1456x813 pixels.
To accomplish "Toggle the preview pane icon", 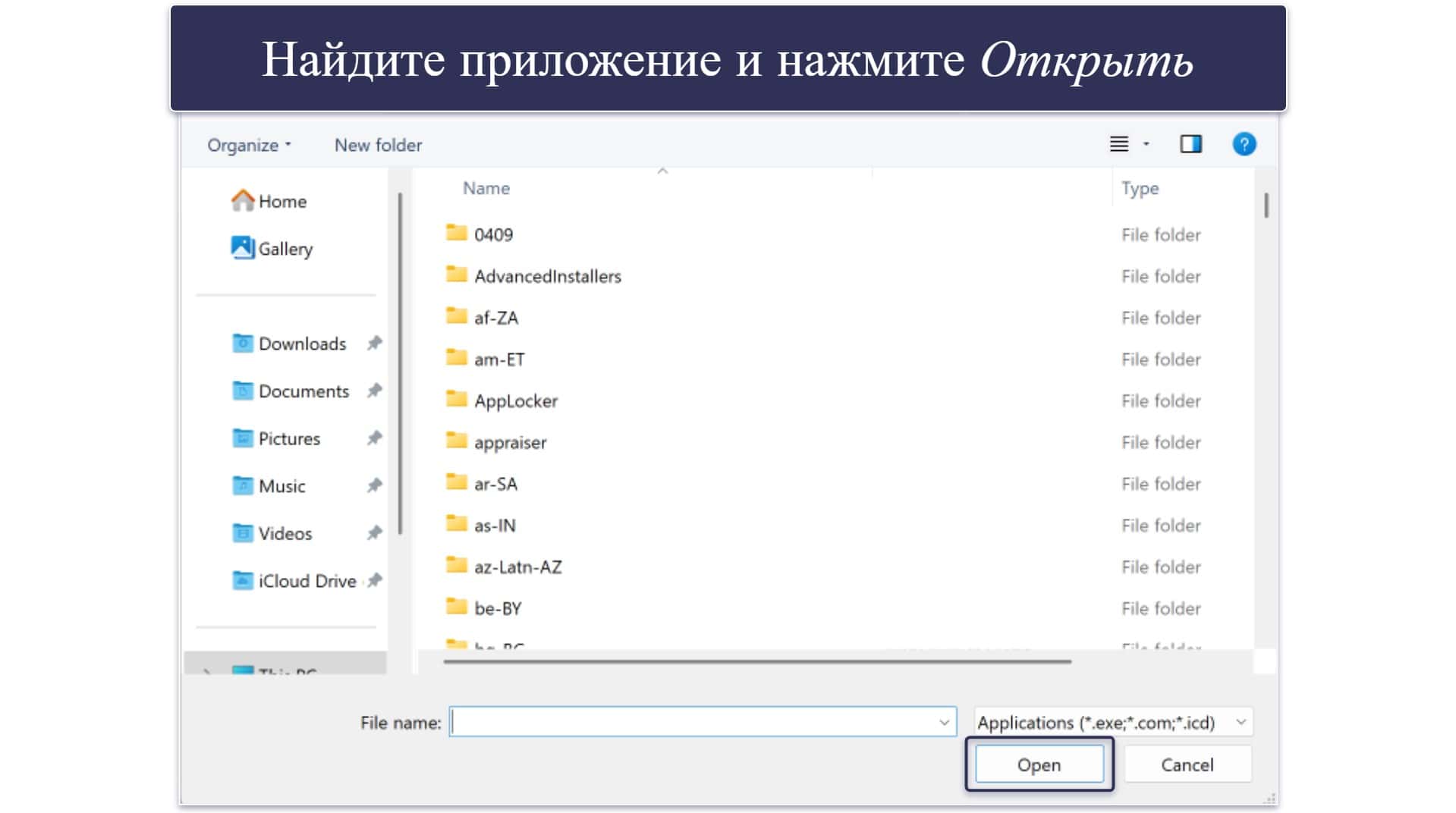I will click(x=1190, y=144).
